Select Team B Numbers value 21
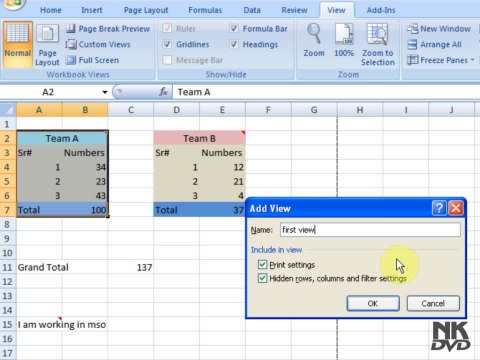The width and height of the screenshot is (480, 360). point(222,181)
